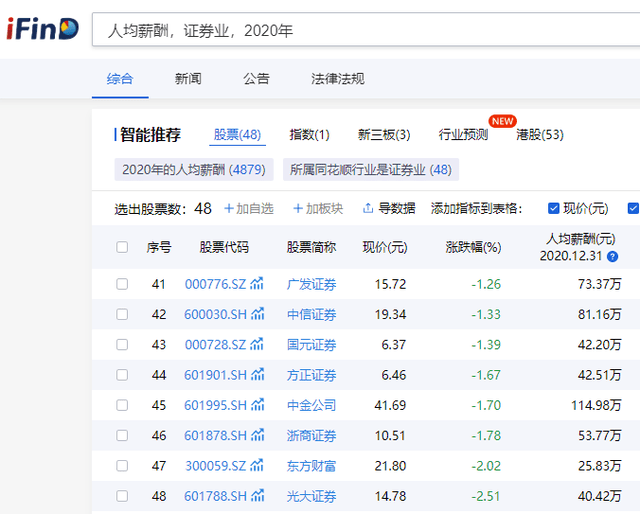Click the export icon before 导数据
This screenshot has height=514, width=640.
pos(368,208)
